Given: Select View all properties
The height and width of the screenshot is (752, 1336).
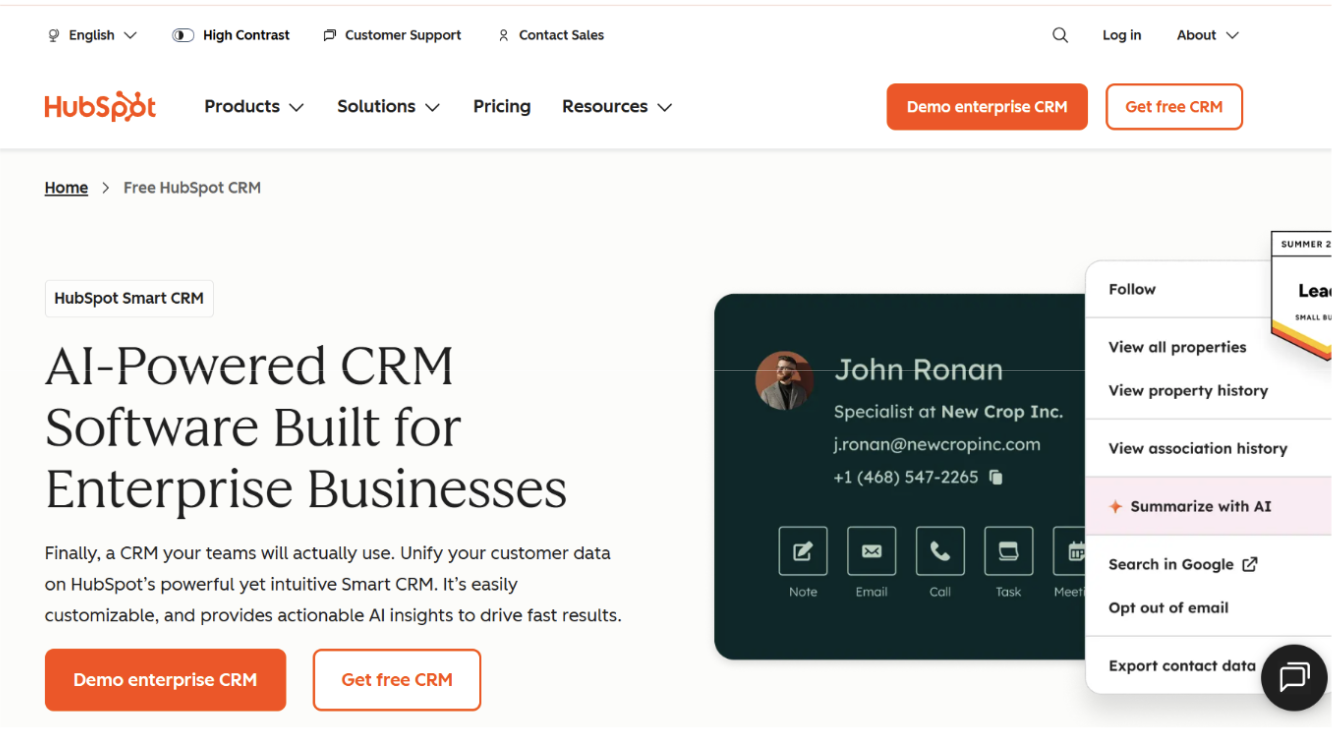Looking at the screenshot, I should [x=1177, y=347].
